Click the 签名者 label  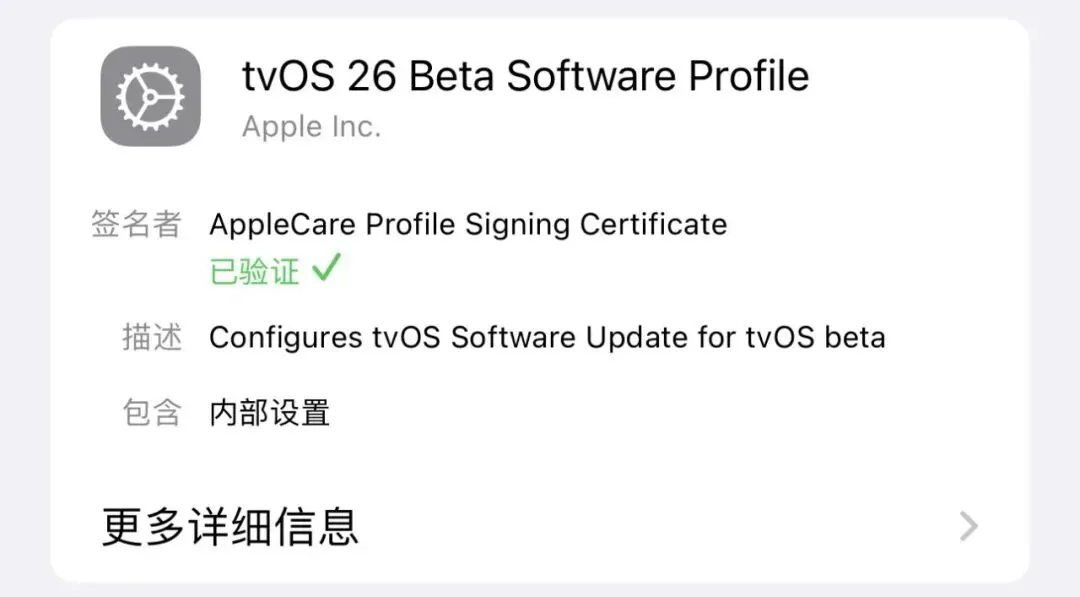coord(136,224)
